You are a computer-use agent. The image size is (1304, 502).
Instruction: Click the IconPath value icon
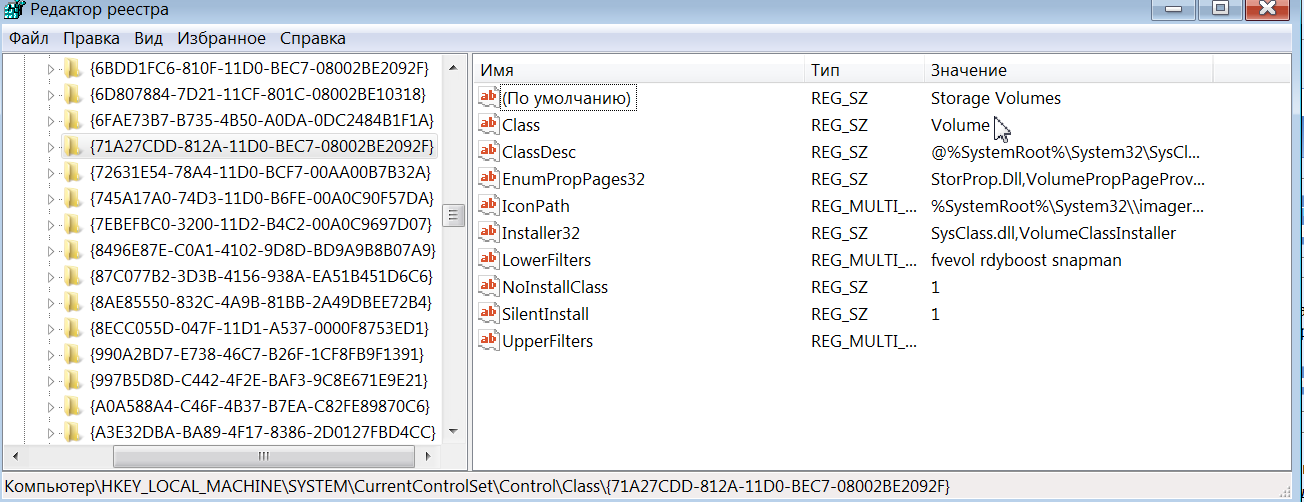click(488, 206)
